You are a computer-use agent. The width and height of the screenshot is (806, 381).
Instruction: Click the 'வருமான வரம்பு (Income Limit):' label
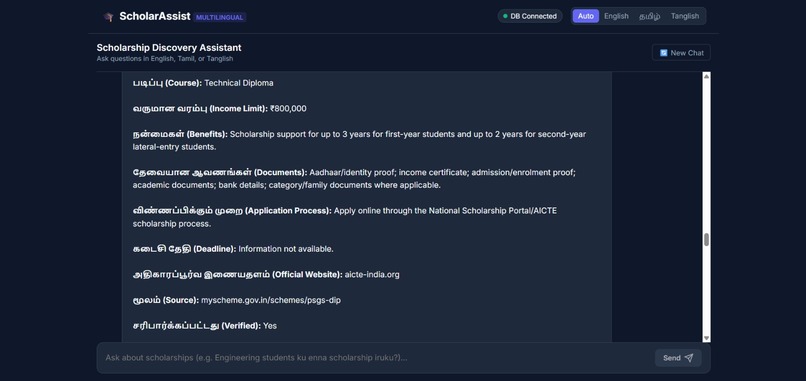pyautogui.click(x=200, y=108)
